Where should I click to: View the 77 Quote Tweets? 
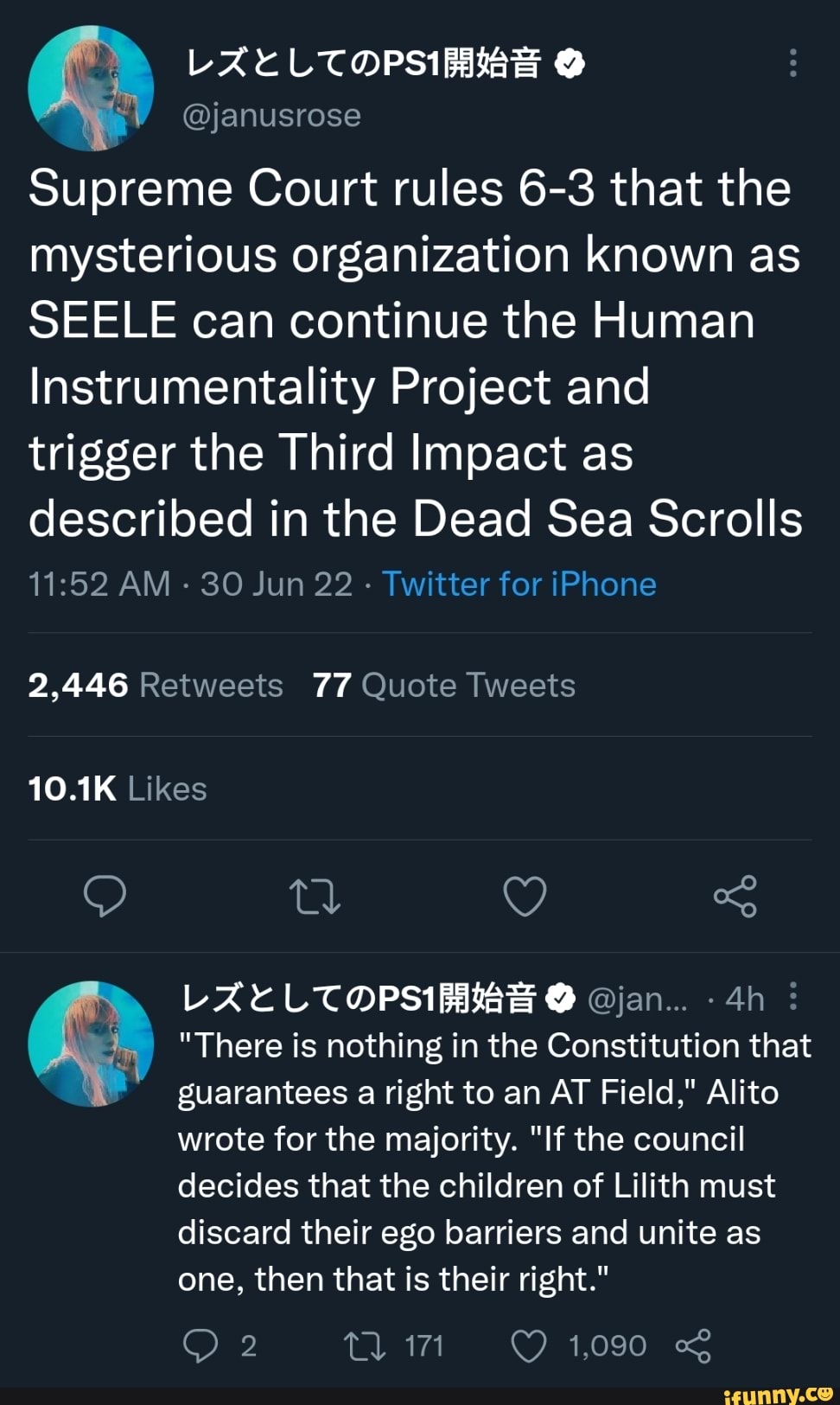click(444, 686)
